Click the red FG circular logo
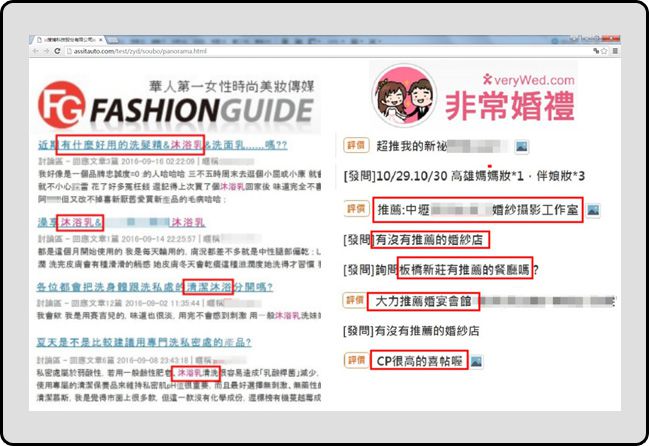The image size is (649, 446). click(x=61, y=104)
